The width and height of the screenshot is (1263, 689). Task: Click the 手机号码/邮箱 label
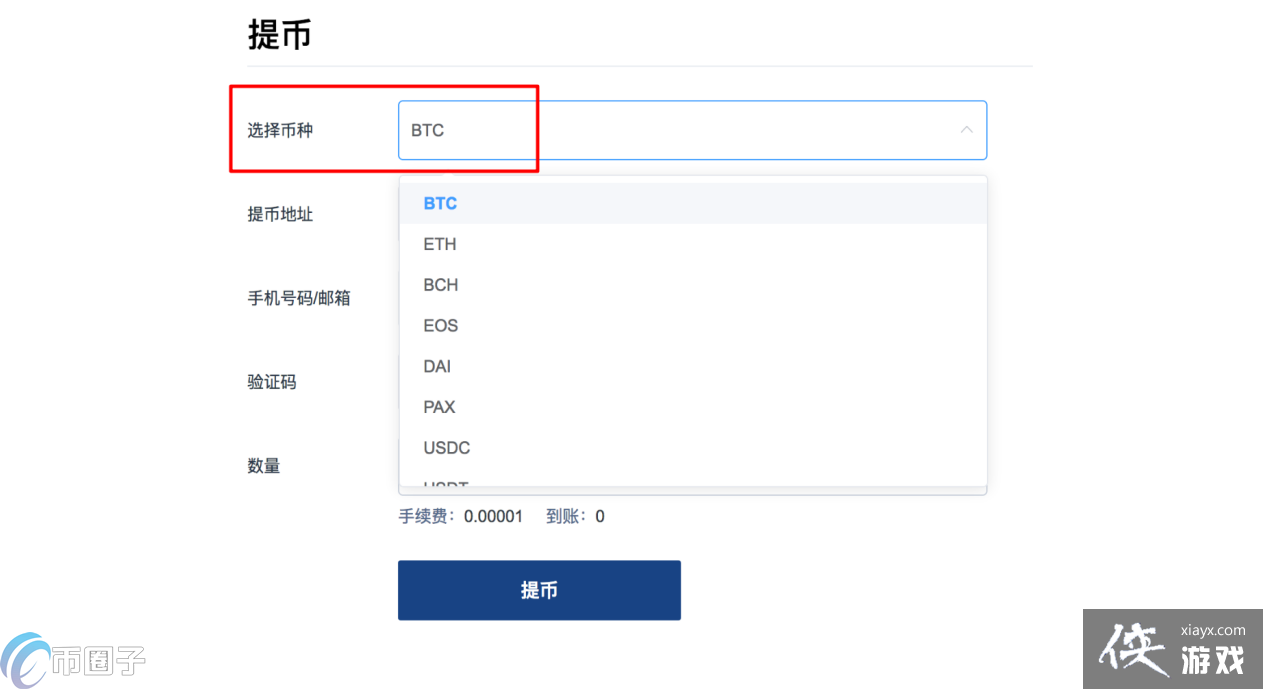tap(297, 297)
